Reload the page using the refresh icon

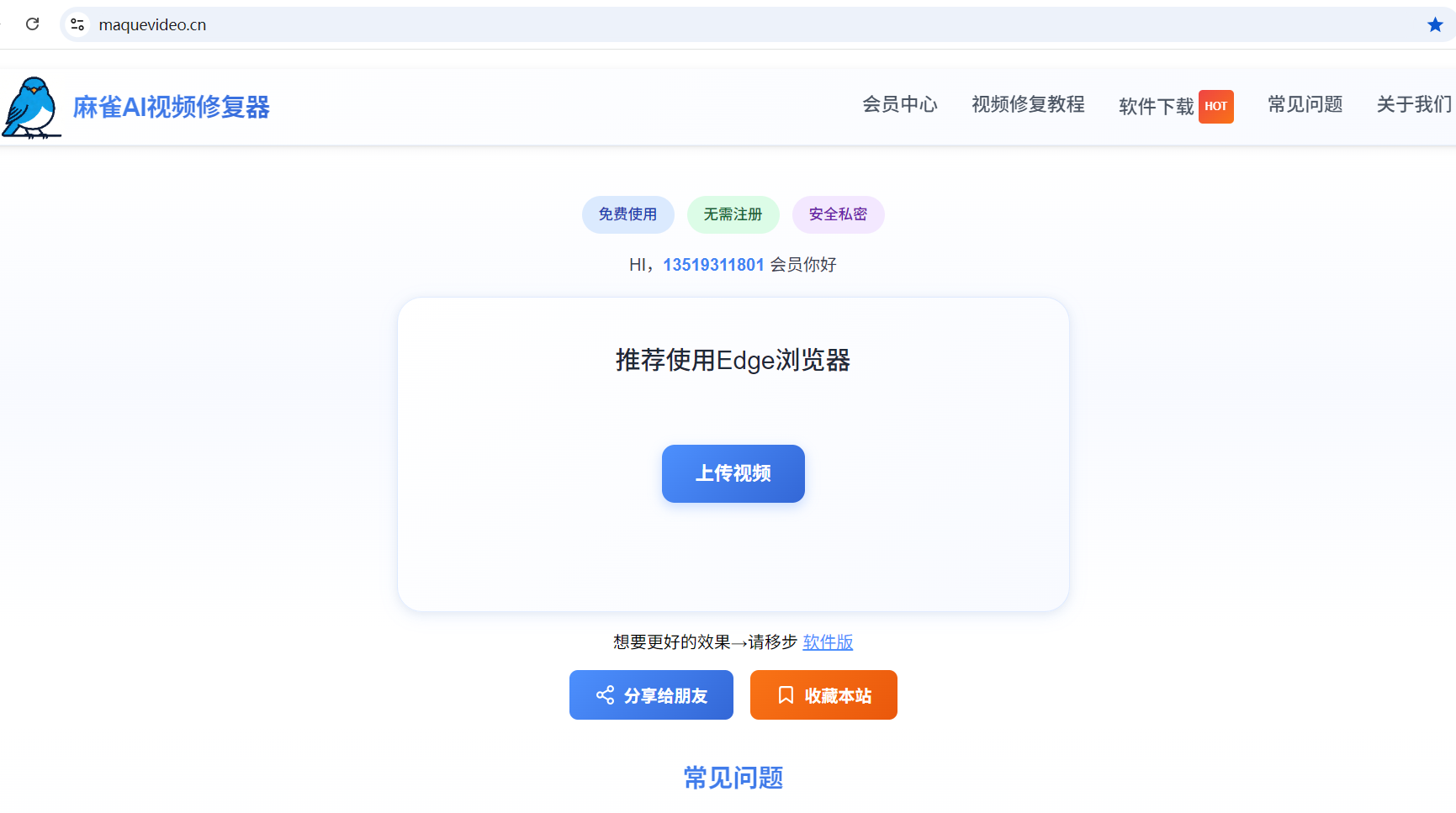[33, 24]
